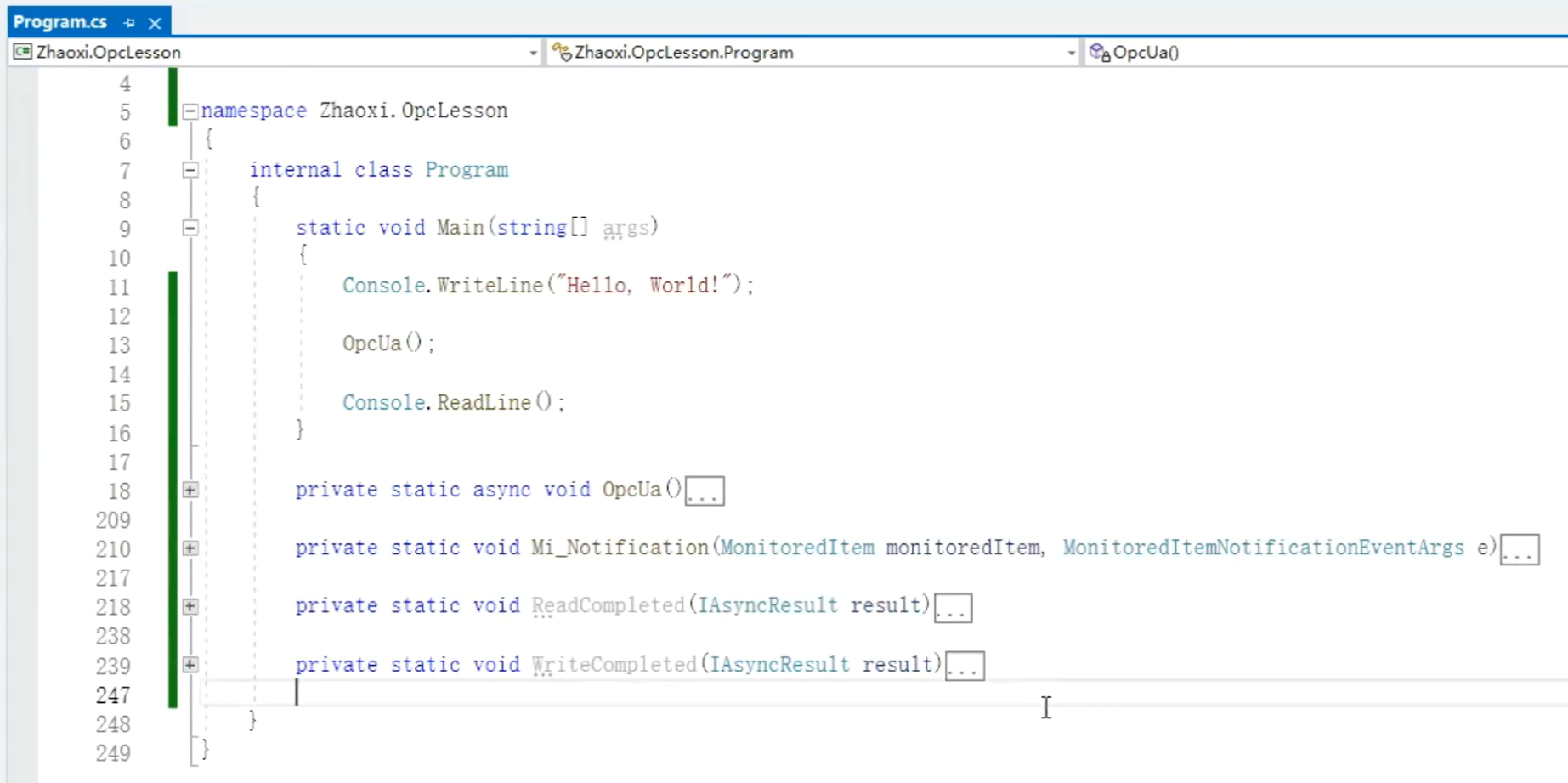Expand the collapsed WriteCompleted method
This screenshot has width=1568, height=783.
point(190,665)
